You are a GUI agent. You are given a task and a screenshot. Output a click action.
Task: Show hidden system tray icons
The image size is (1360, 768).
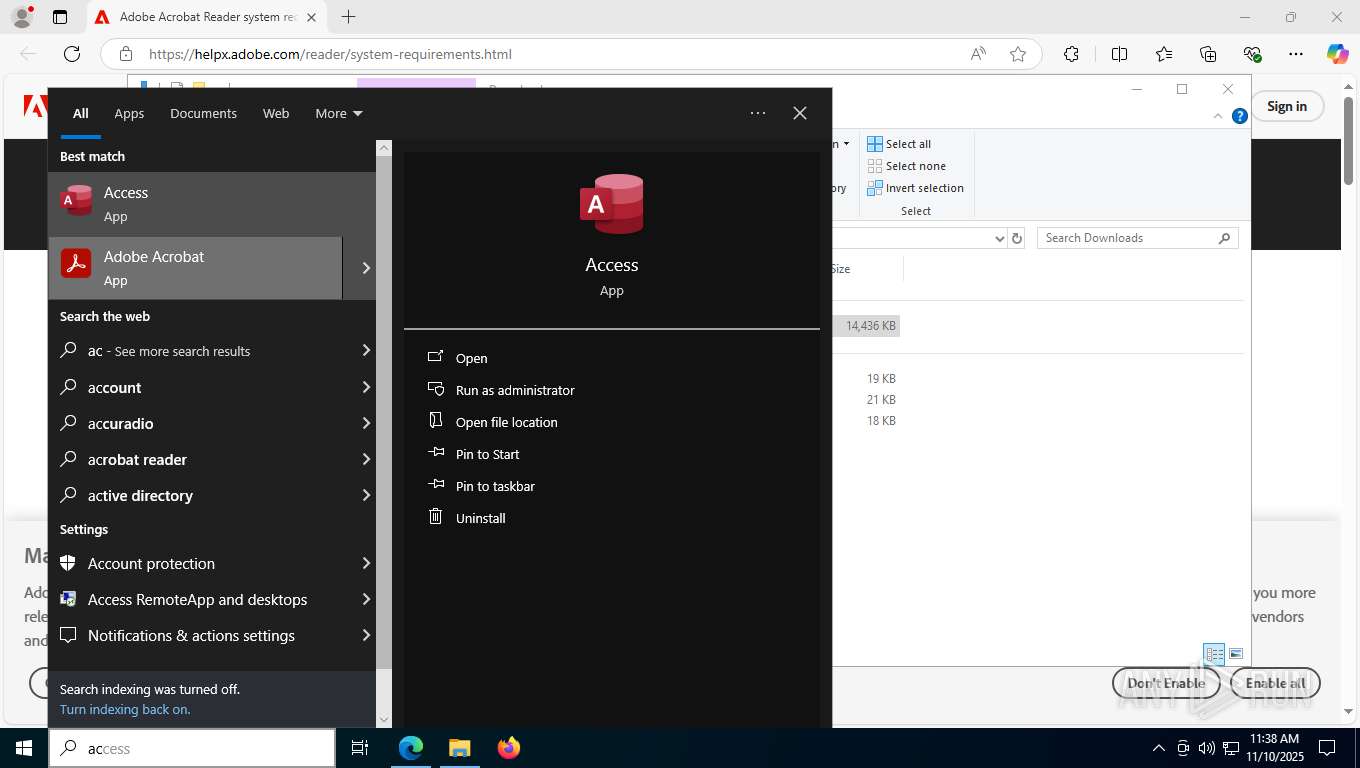pyautogui.click(x=1159, y=748)
